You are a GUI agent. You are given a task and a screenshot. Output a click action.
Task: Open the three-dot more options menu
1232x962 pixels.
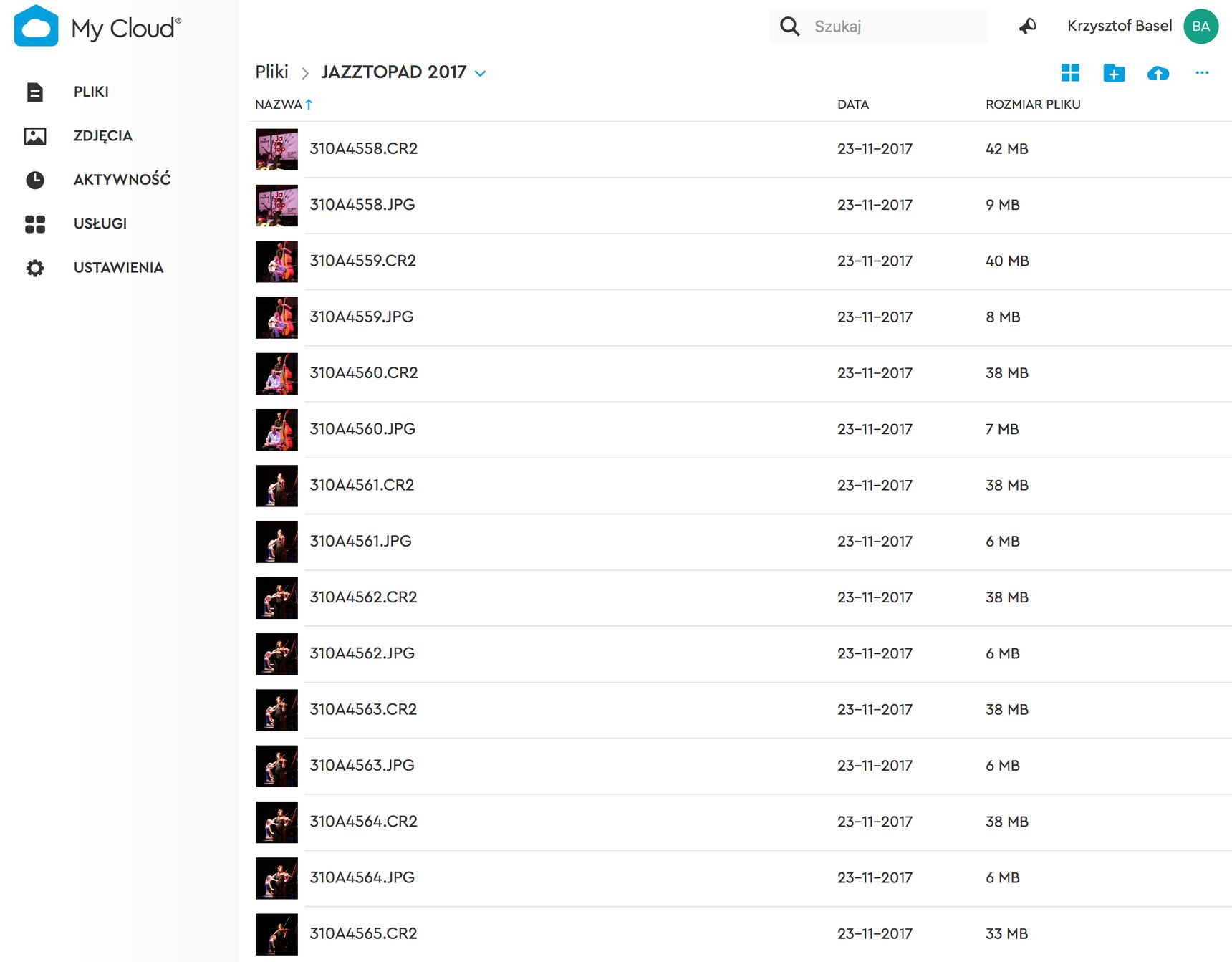(1202, 72)
